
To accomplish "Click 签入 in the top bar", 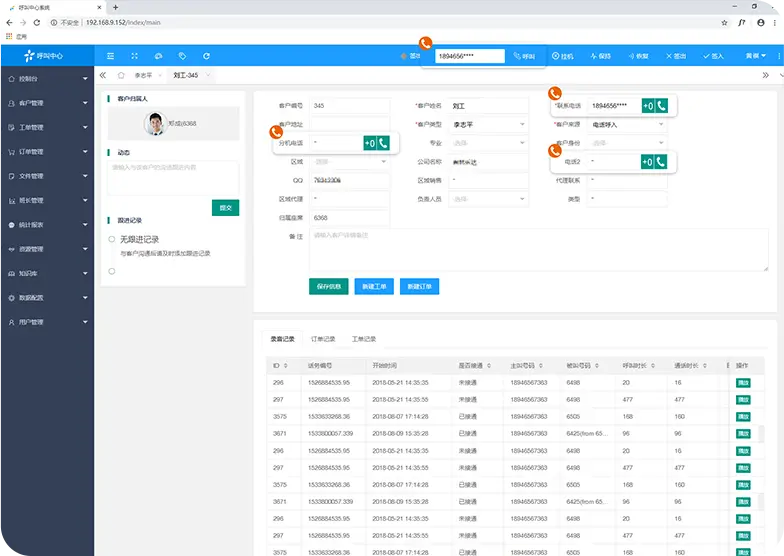I will pyautogui.click(x=714, y=56).
